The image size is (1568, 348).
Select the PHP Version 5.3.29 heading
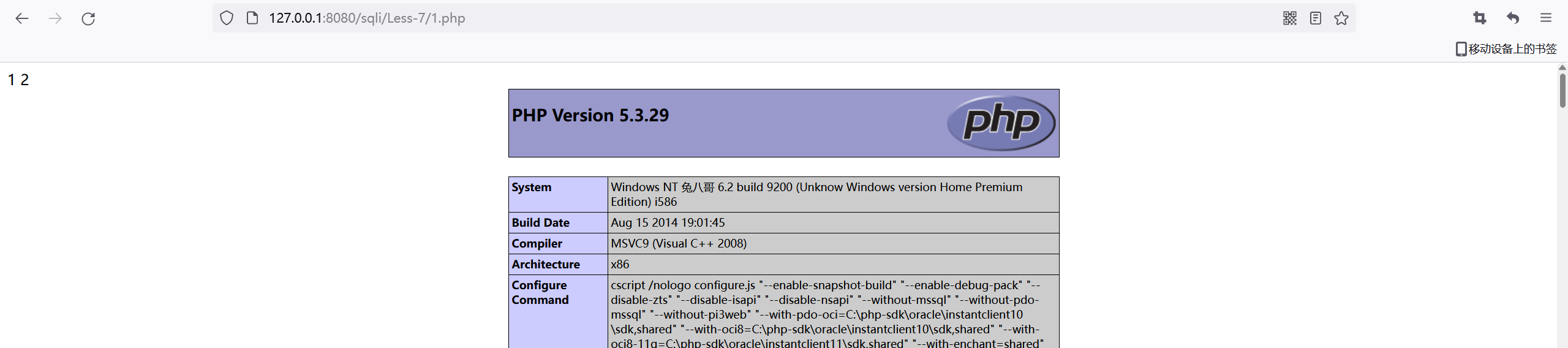click(x=590, y=115)
